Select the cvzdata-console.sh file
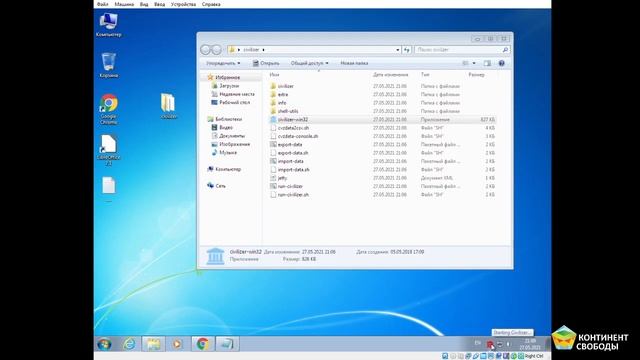This screenshot has height=360, width=640. [298, 136]
